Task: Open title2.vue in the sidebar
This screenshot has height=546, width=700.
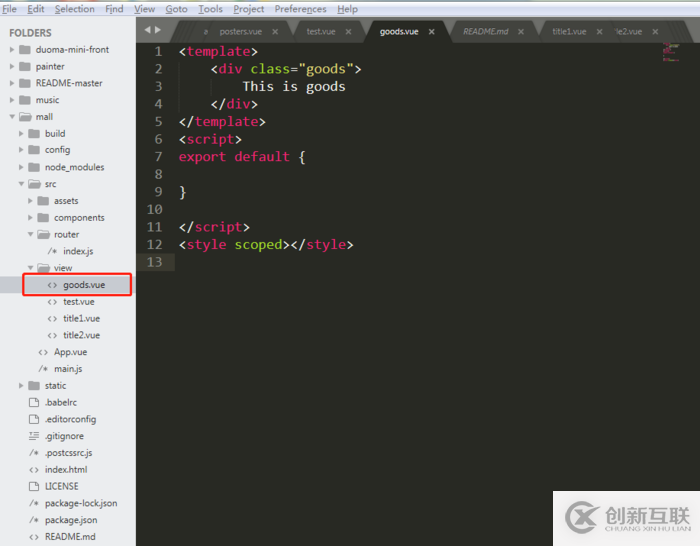Action: 81,335
